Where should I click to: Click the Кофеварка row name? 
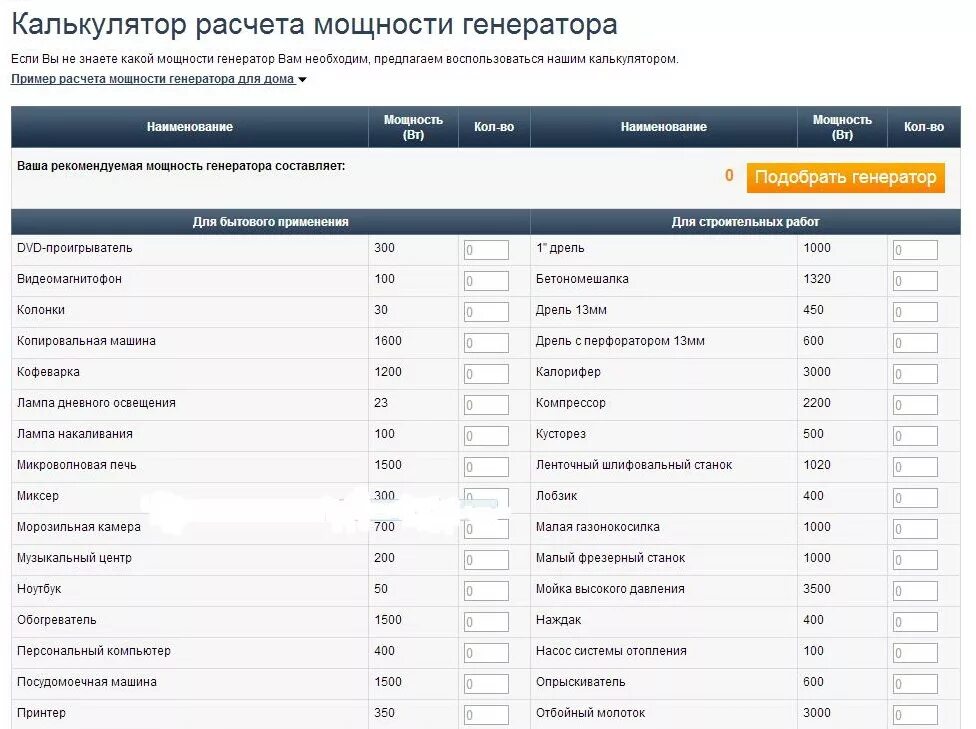click(x=49, y=372)
